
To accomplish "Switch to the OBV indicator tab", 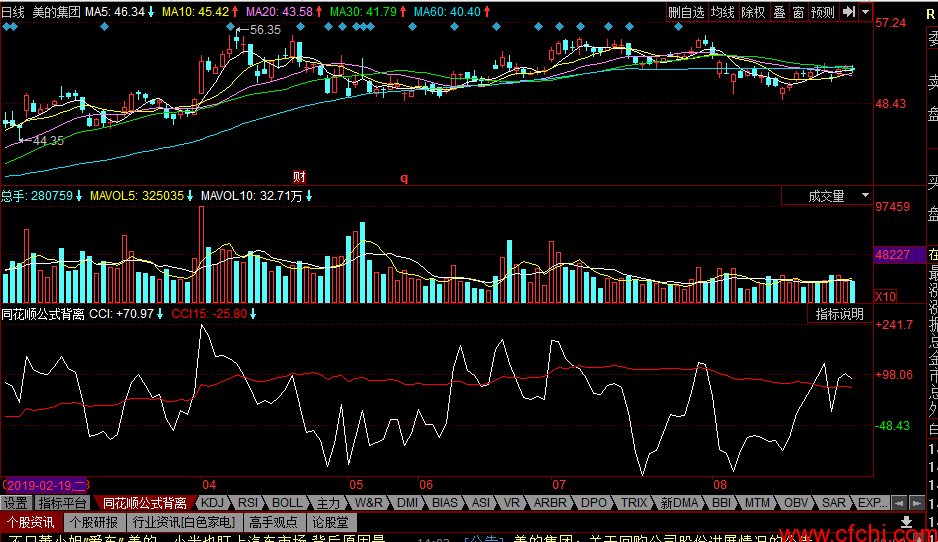I will pyautogui.click(x=796, y=503).
